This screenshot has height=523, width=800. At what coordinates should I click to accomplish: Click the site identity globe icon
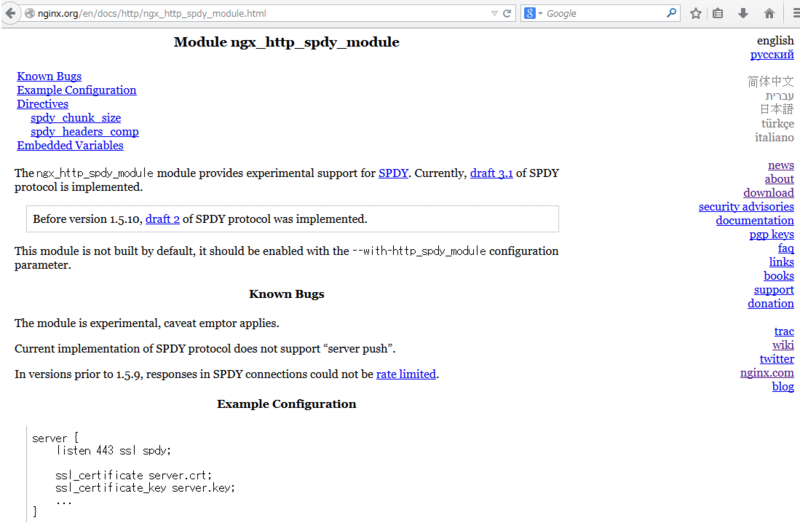point(30,13)
